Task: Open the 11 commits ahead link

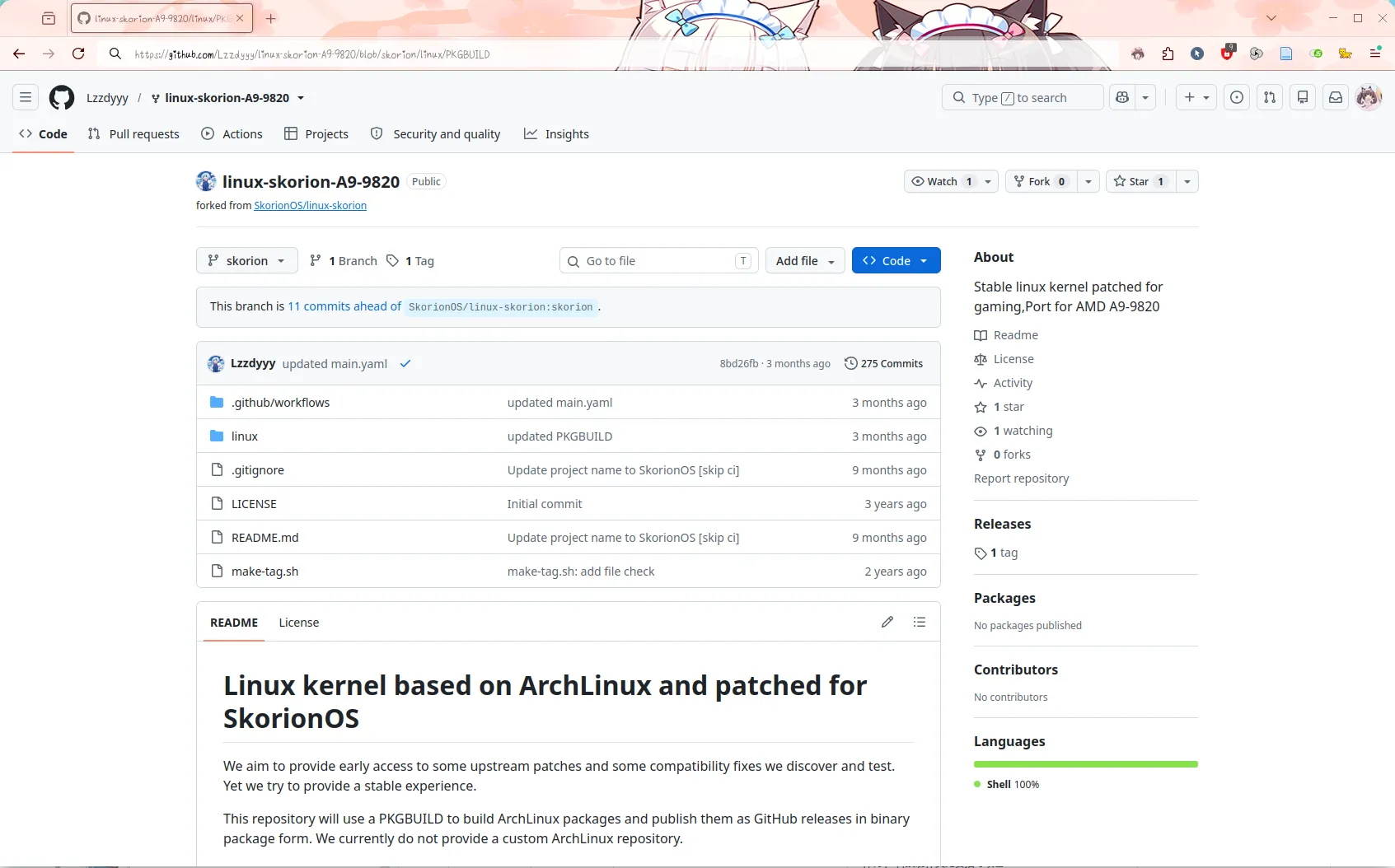Action: click(344, 306)
